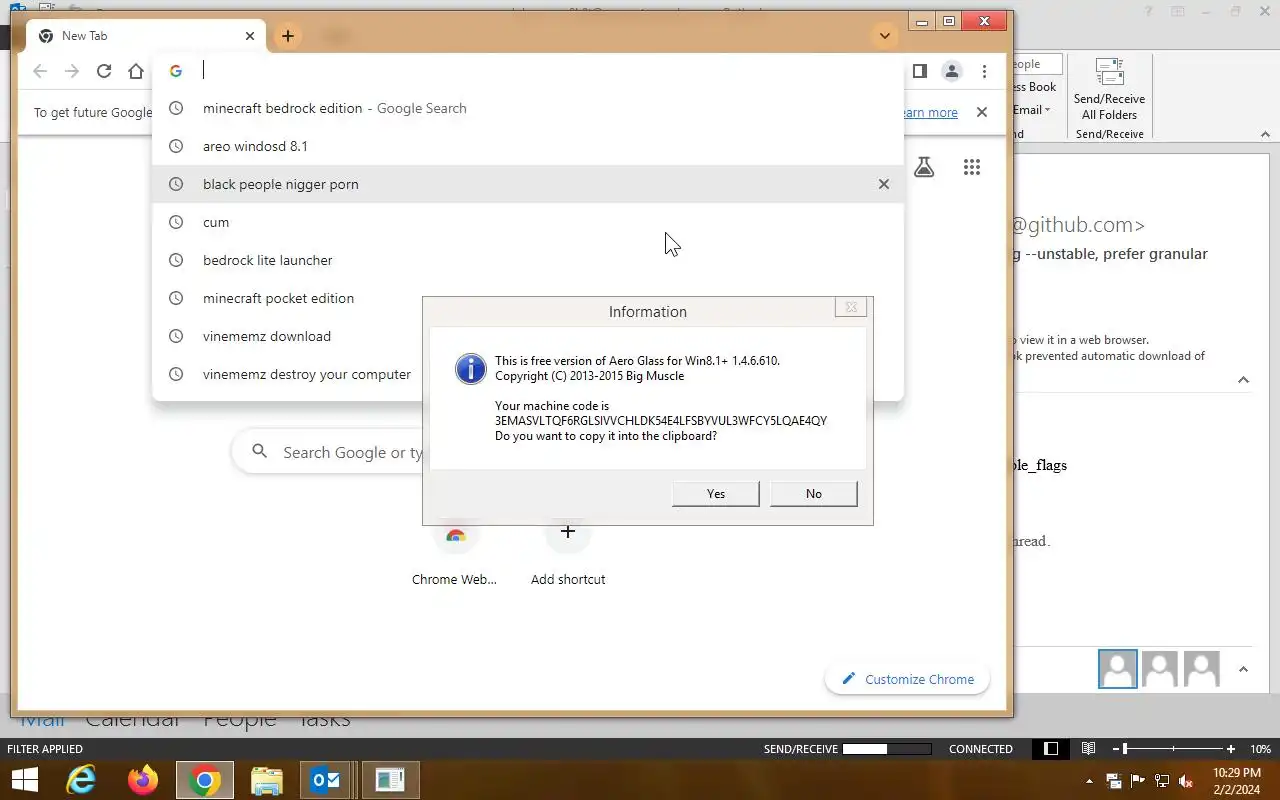
Task: Close the New Tab tab
Action: click(x=250, y=36)
